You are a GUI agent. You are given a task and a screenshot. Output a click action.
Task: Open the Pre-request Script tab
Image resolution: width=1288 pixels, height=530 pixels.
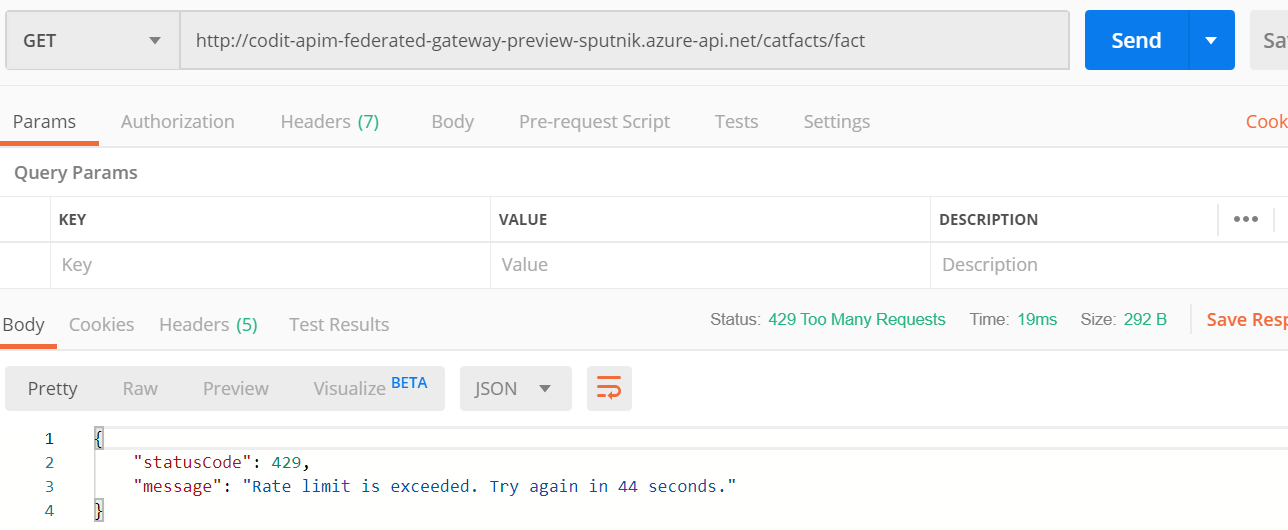coord(594,122)
